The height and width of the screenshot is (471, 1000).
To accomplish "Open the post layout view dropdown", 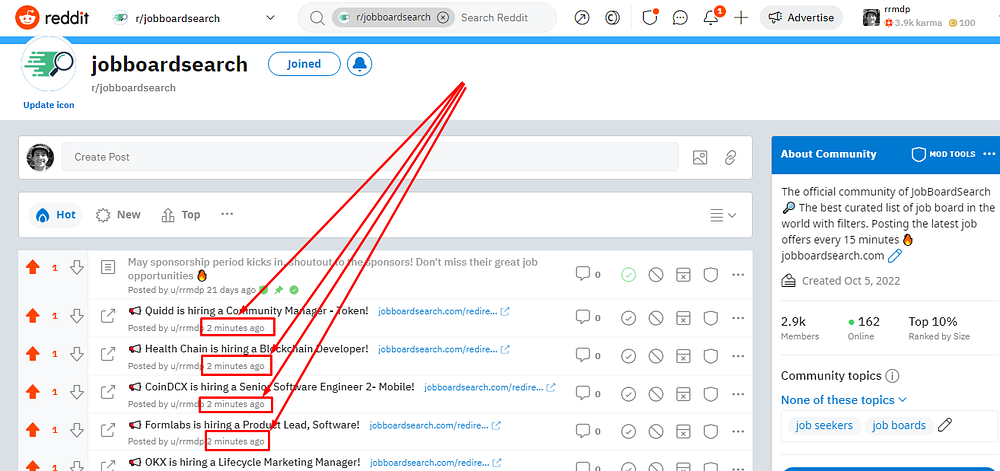I will point(723,215).
